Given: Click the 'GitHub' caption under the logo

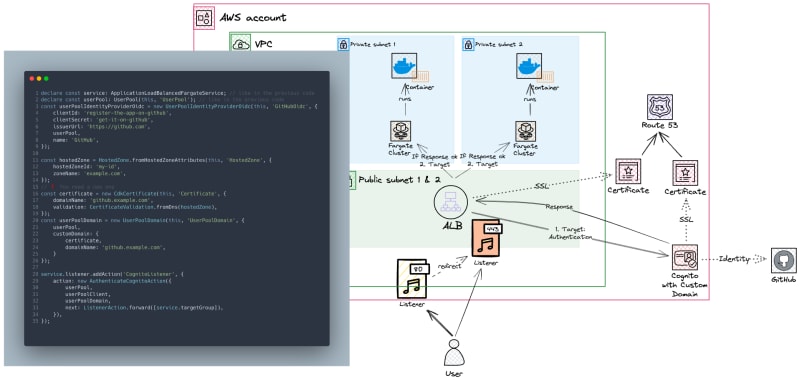Looking at the screenshot, I should pyautogui.click(x=784, y=280).
